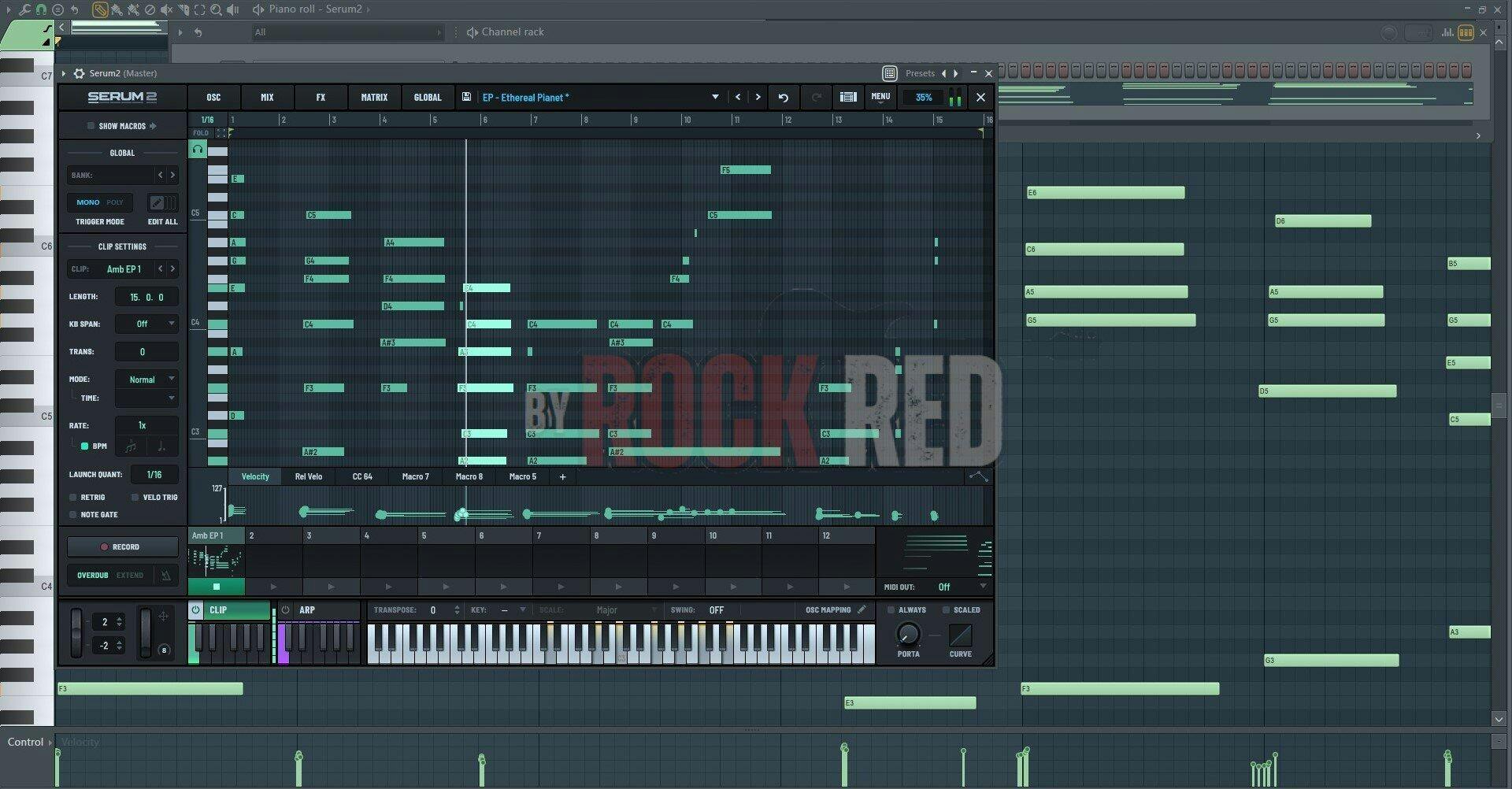
Task: Click Serum undo arrow icon
Action: (x=783, y=98)
